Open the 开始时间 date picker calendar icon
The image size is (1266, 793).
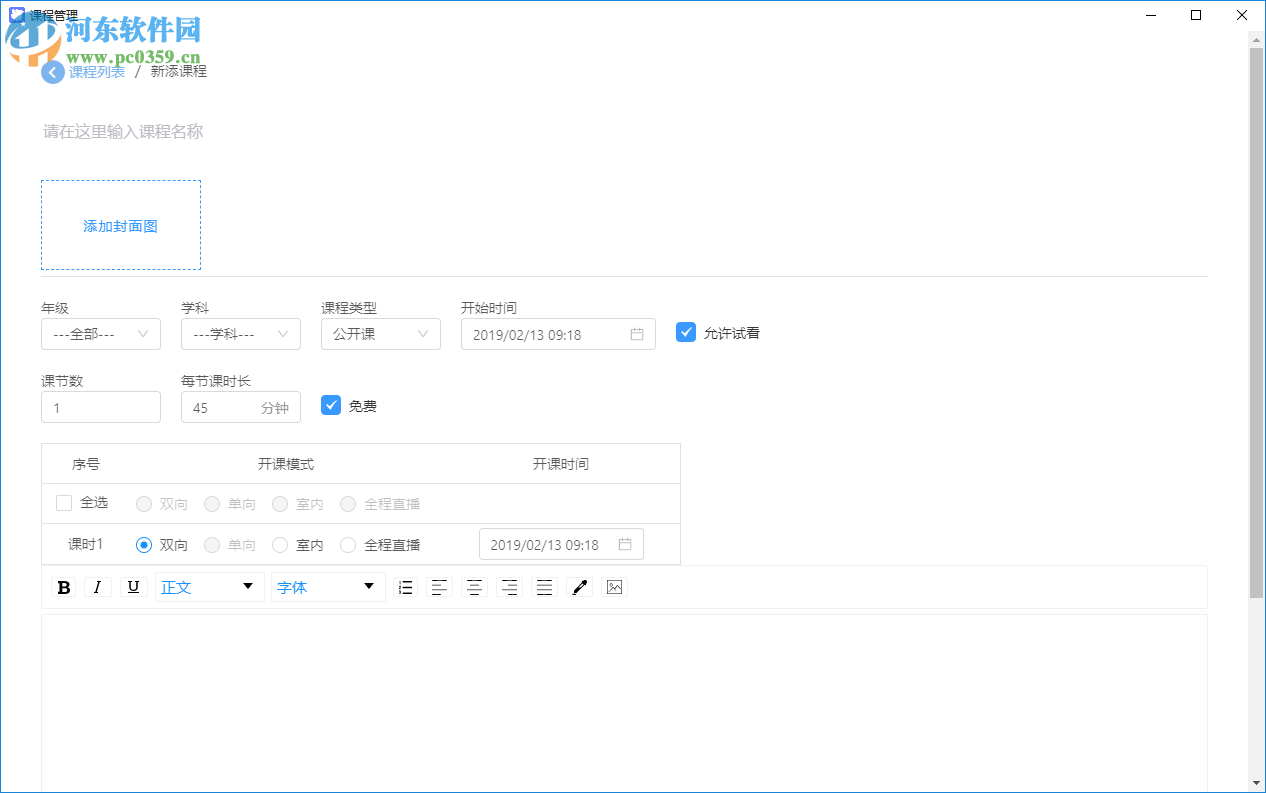point(636,334)
